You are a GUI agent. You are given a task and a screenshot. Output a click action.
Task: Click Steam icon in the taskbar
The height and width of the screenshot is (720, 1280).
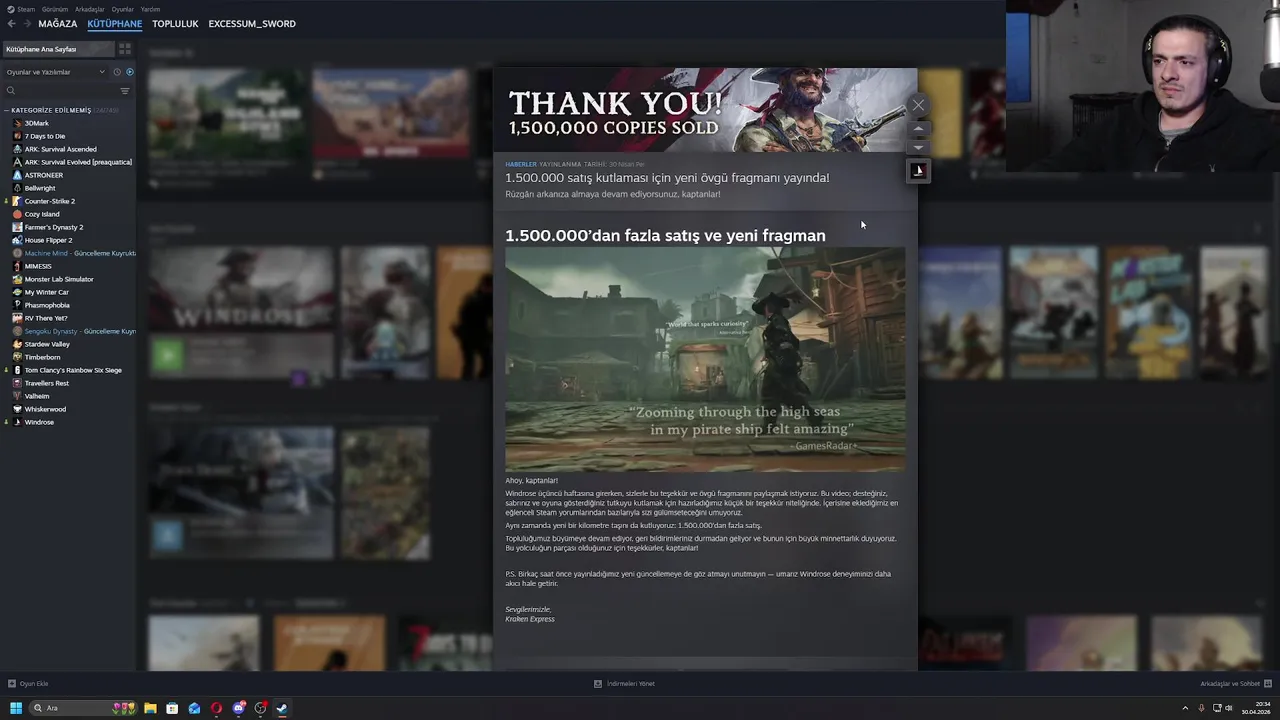[282, 708]
